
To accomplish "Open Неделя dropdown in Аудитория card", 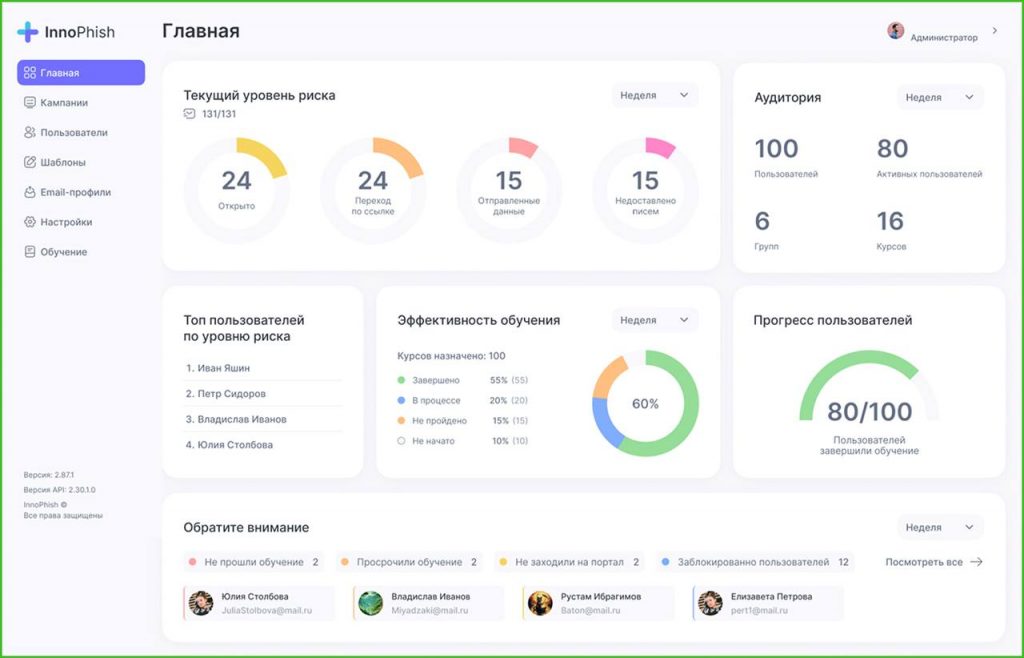I will point(939,97).
